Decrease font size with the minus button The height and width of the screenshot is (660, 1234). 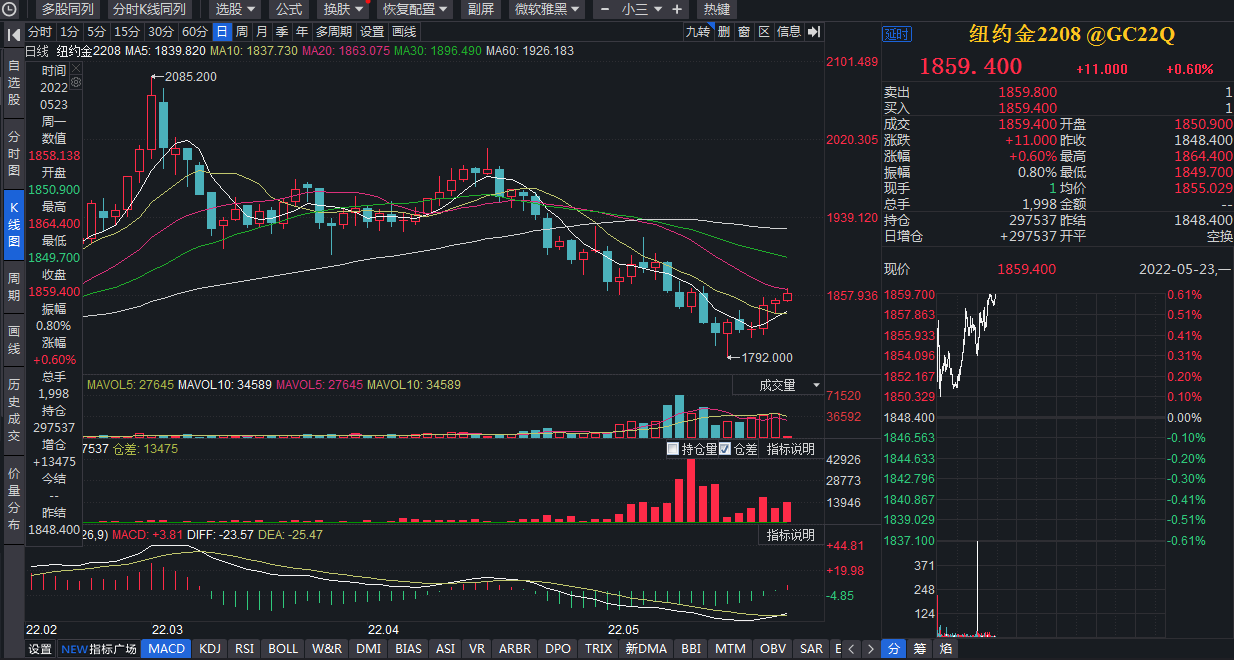(604, 9)
